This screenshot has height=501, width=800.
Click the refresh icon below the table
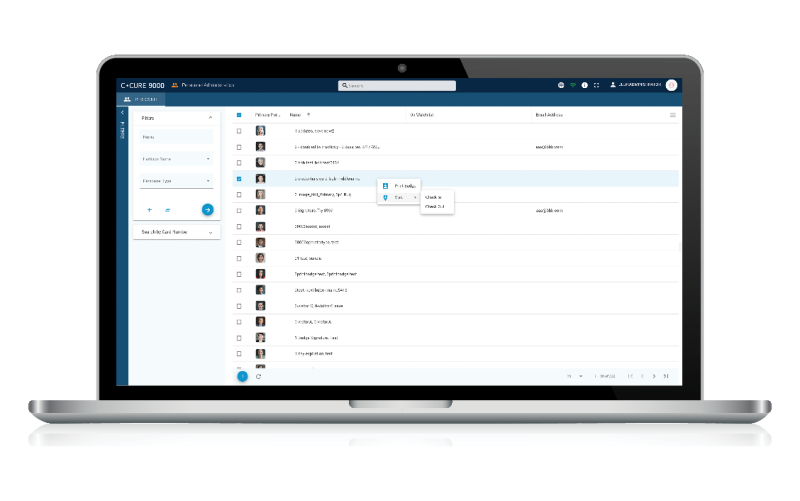[x=259, y=376]
